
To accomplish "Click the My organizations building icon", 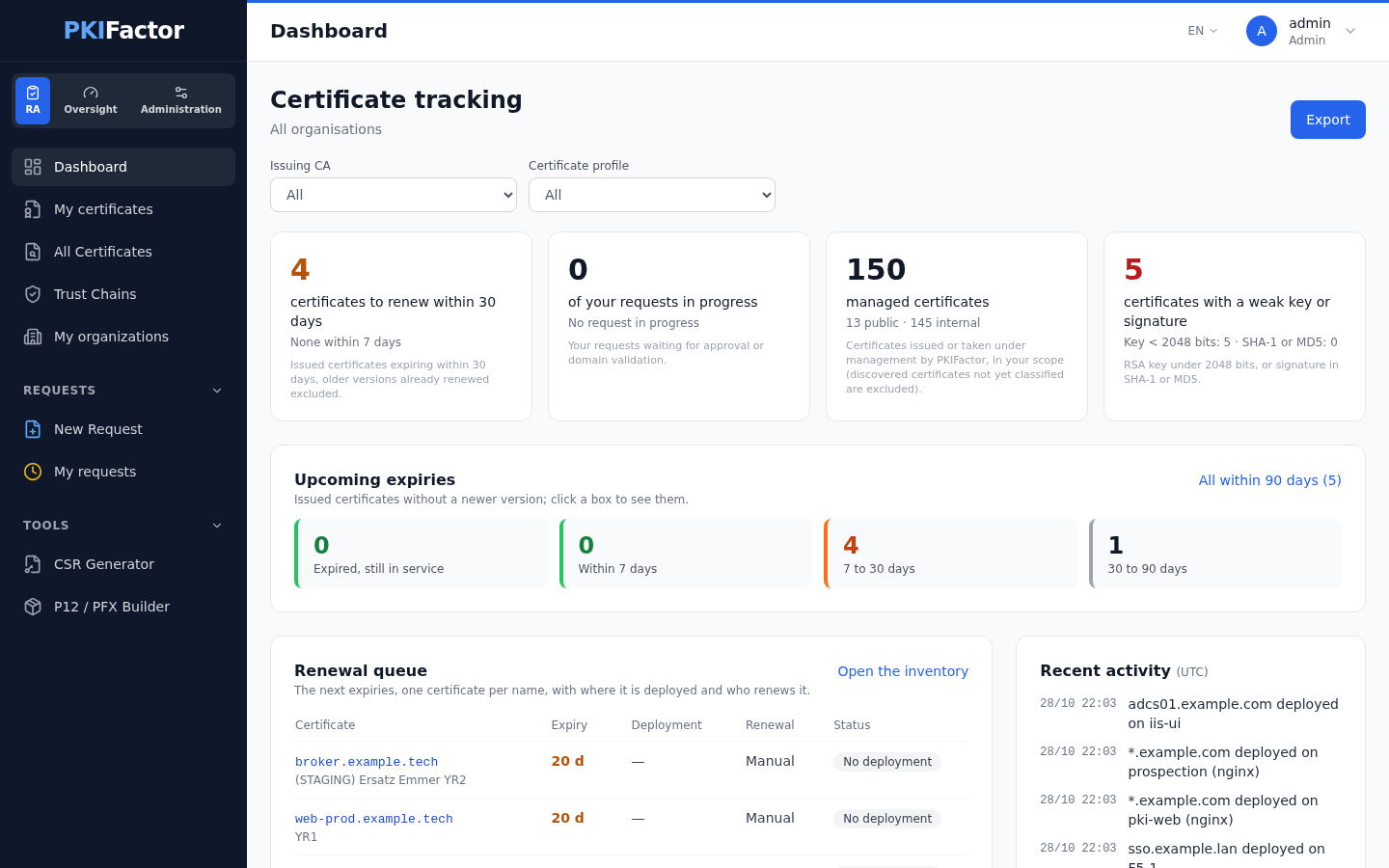I will (x=33, y=337).
